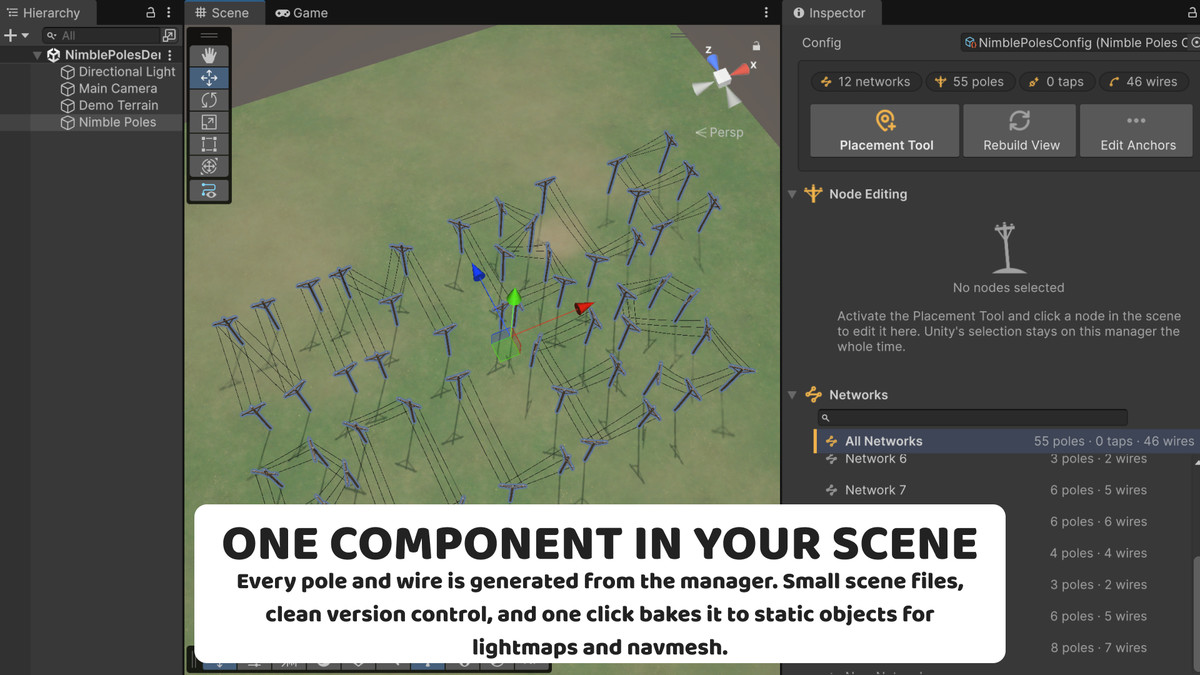
Task: Select the combined Transform tool
Action: (209, 166)
